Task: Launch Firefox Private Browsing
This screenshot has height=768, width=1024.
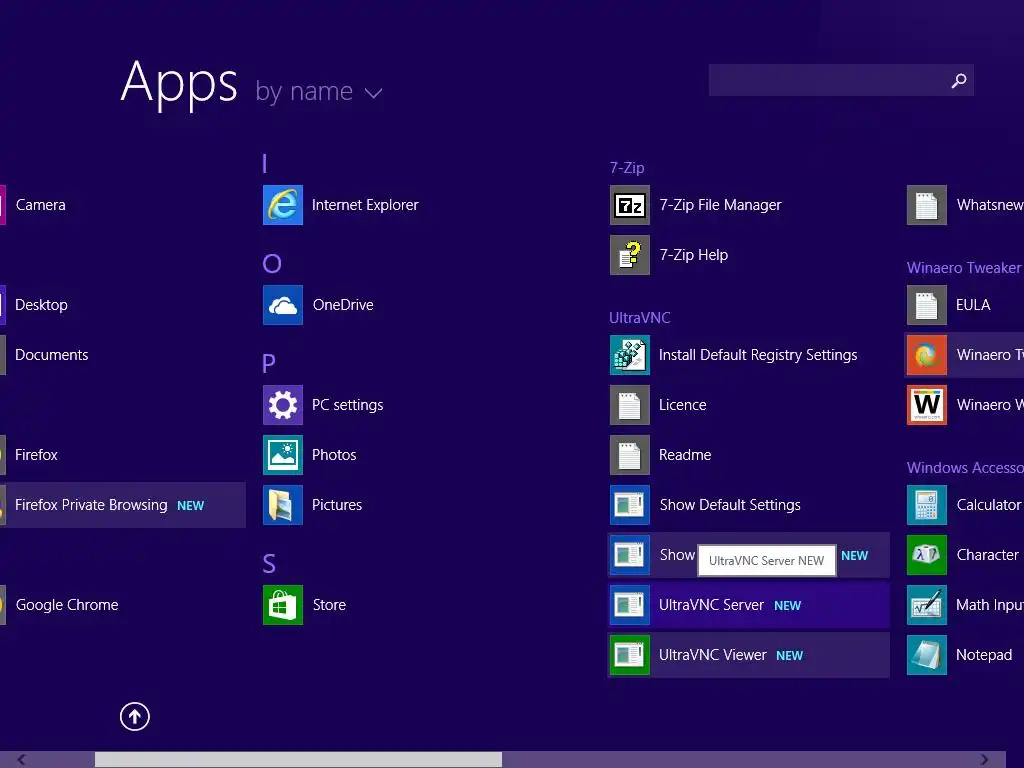Action: pos(123,505)
